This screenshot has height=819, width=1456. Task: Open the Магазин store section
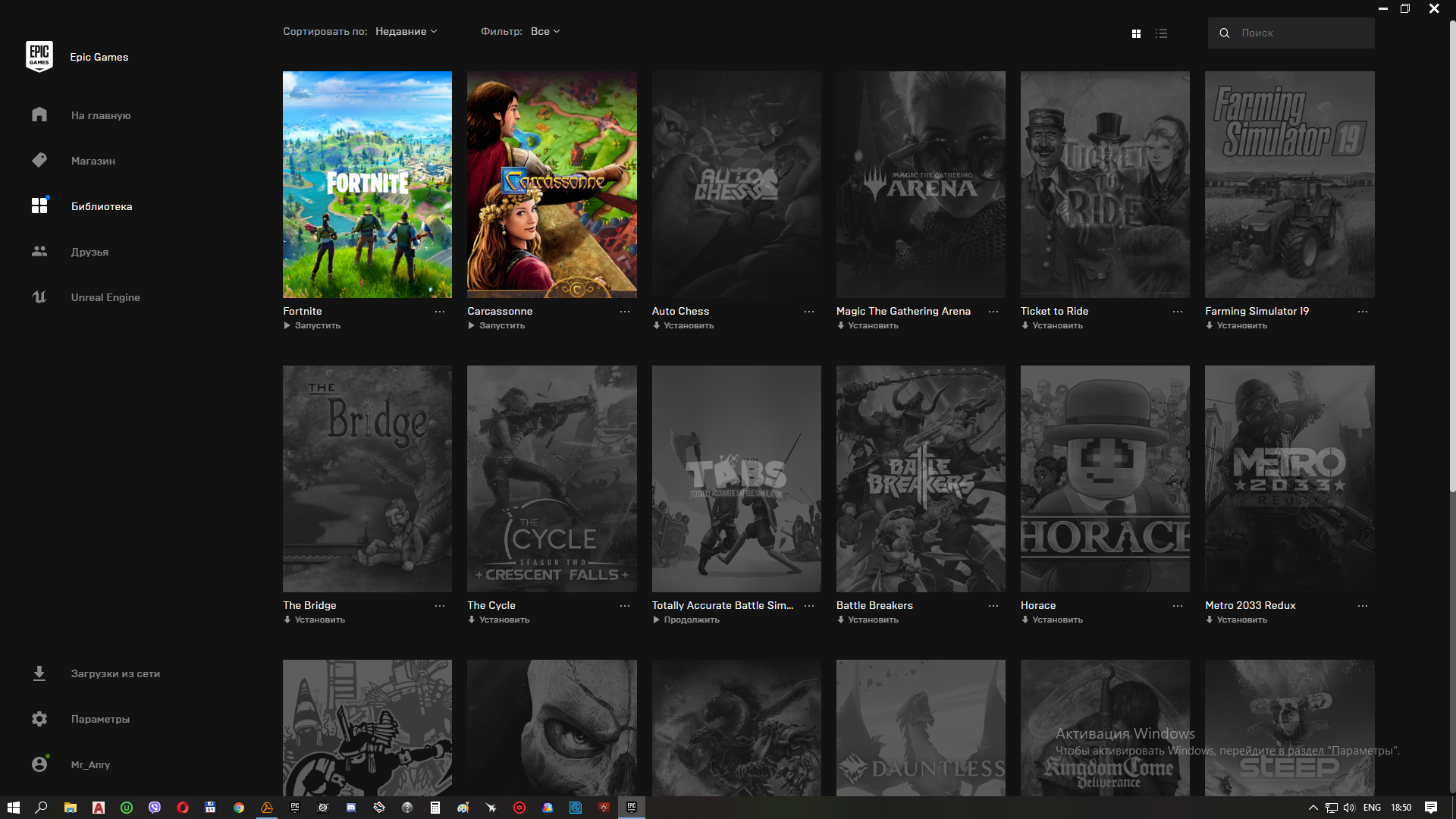(x=74, y=161)
